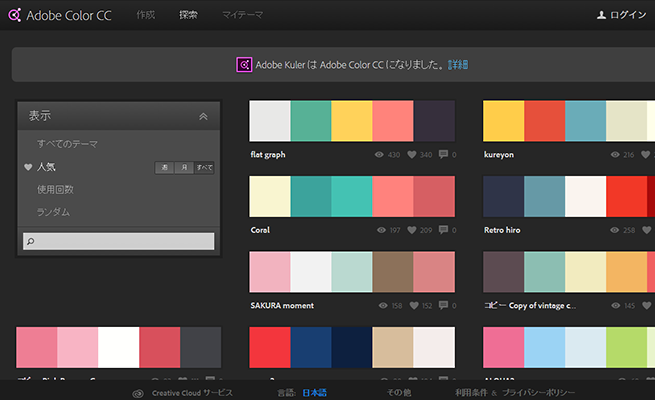Screen dimensions: 655x400
Task: Collapse the 表示 panel with the chevron
Action: pos(204,116)
